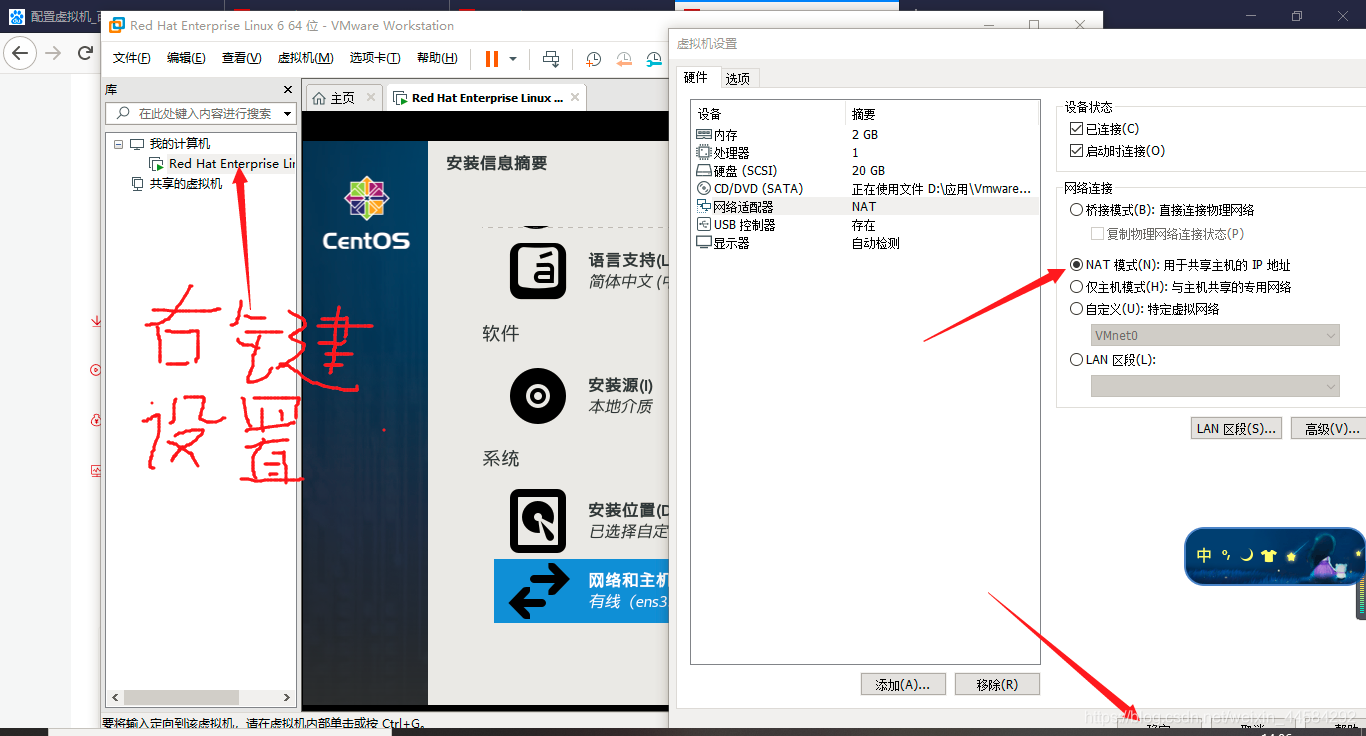Click the 中 input method indicator

(x=1204, y=556)
